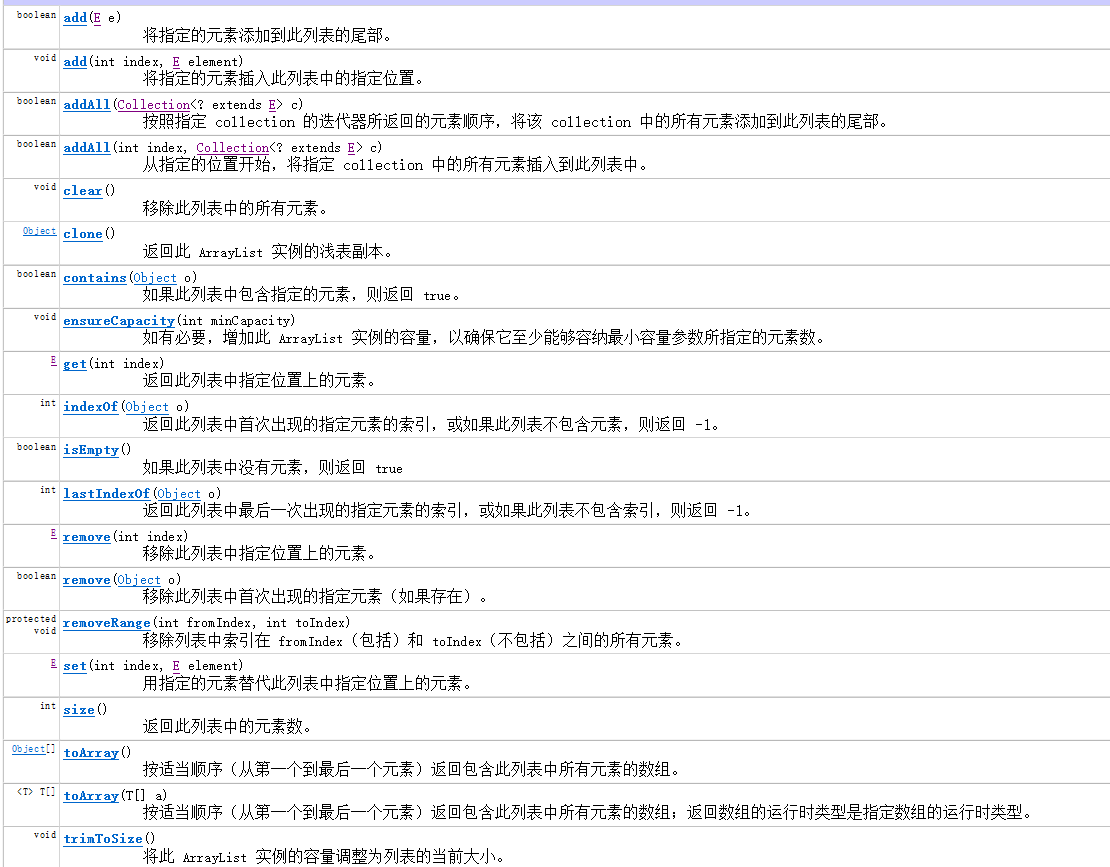Click E return type link for remove(int index)

(53, 533)
